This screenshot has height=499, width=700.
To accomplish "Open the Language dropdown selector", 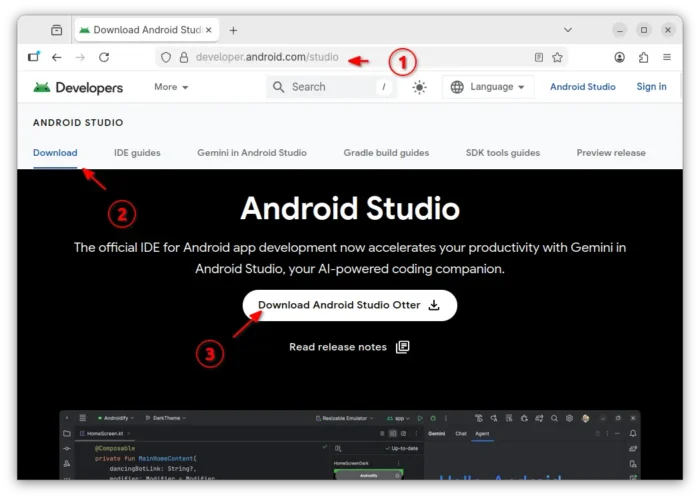I will coord(488,87).
